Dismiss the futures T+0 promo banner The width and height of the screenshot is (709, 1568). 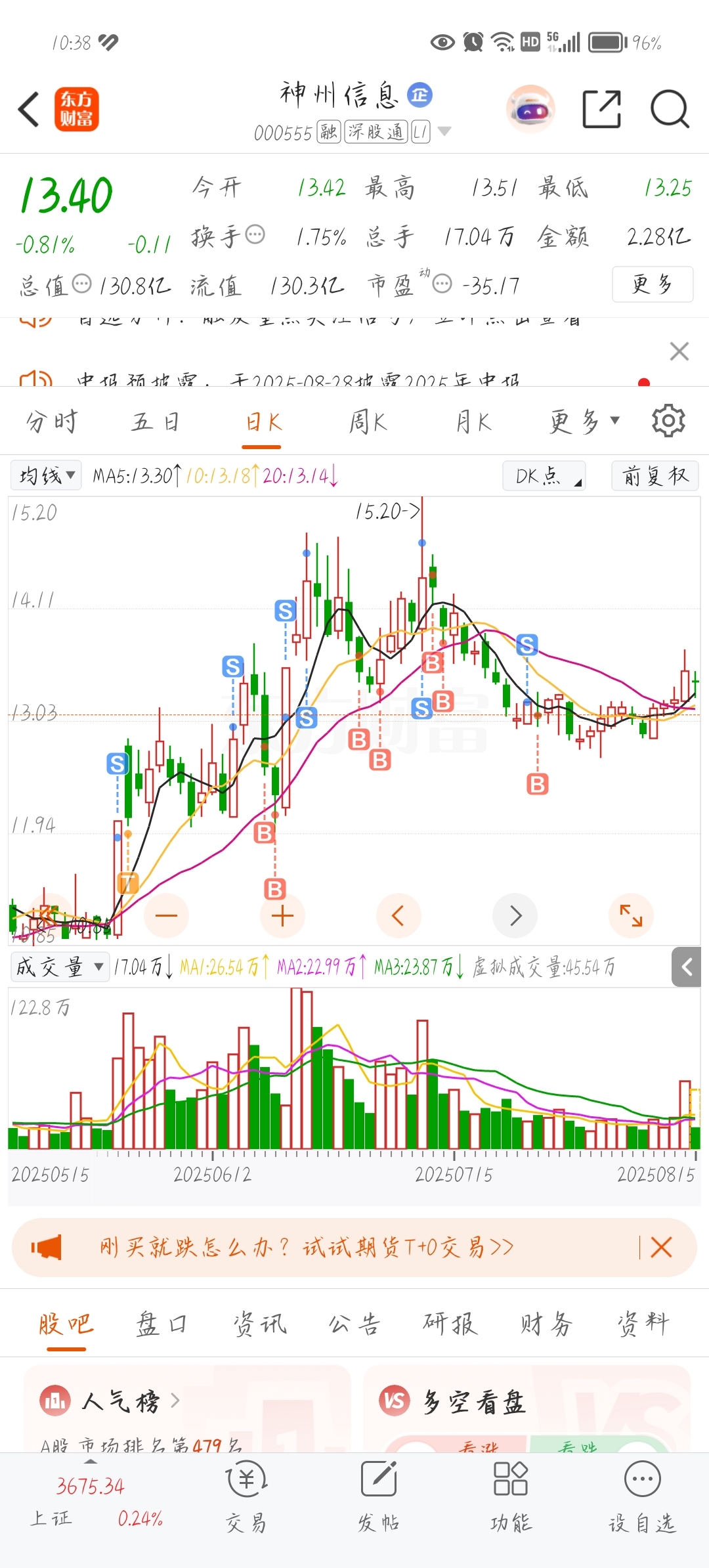click(661, 1247)
